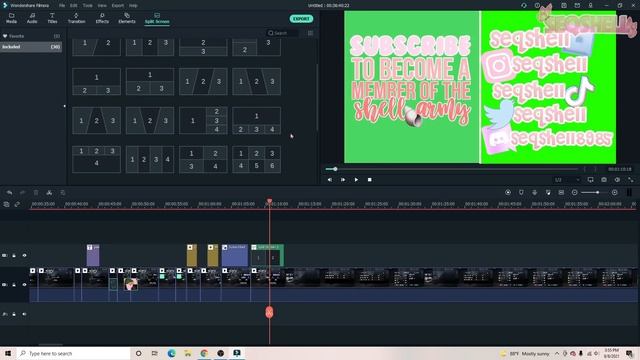Viewport: 640px width, 360px height.
Task: Toggle lock on upper video track
Action: point(14,256)
